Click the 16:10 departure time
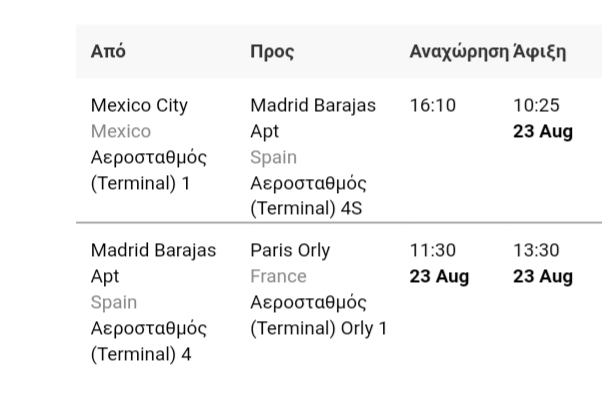Screen dimensions: 602x398 [x=433, y=106]
